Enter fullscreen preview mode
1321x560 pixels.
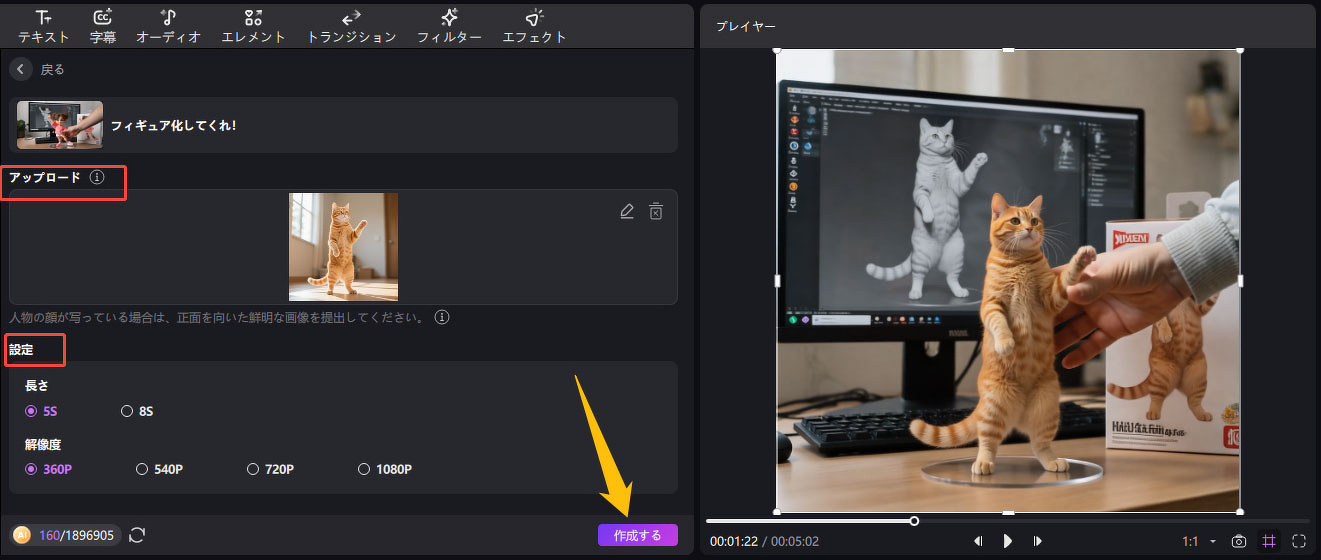click(1299, 541)
